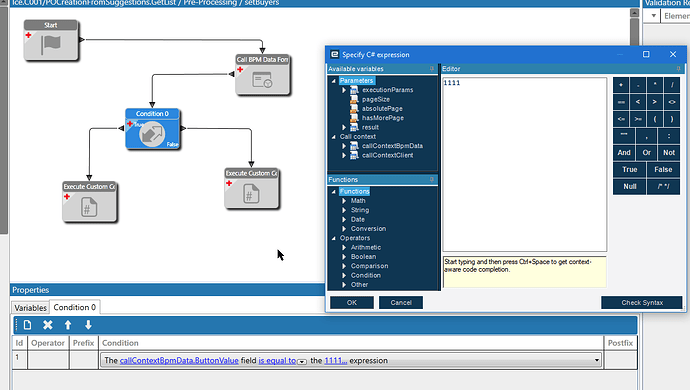Insert the True keyword button
690x390 pixels.
pos(629,169)
